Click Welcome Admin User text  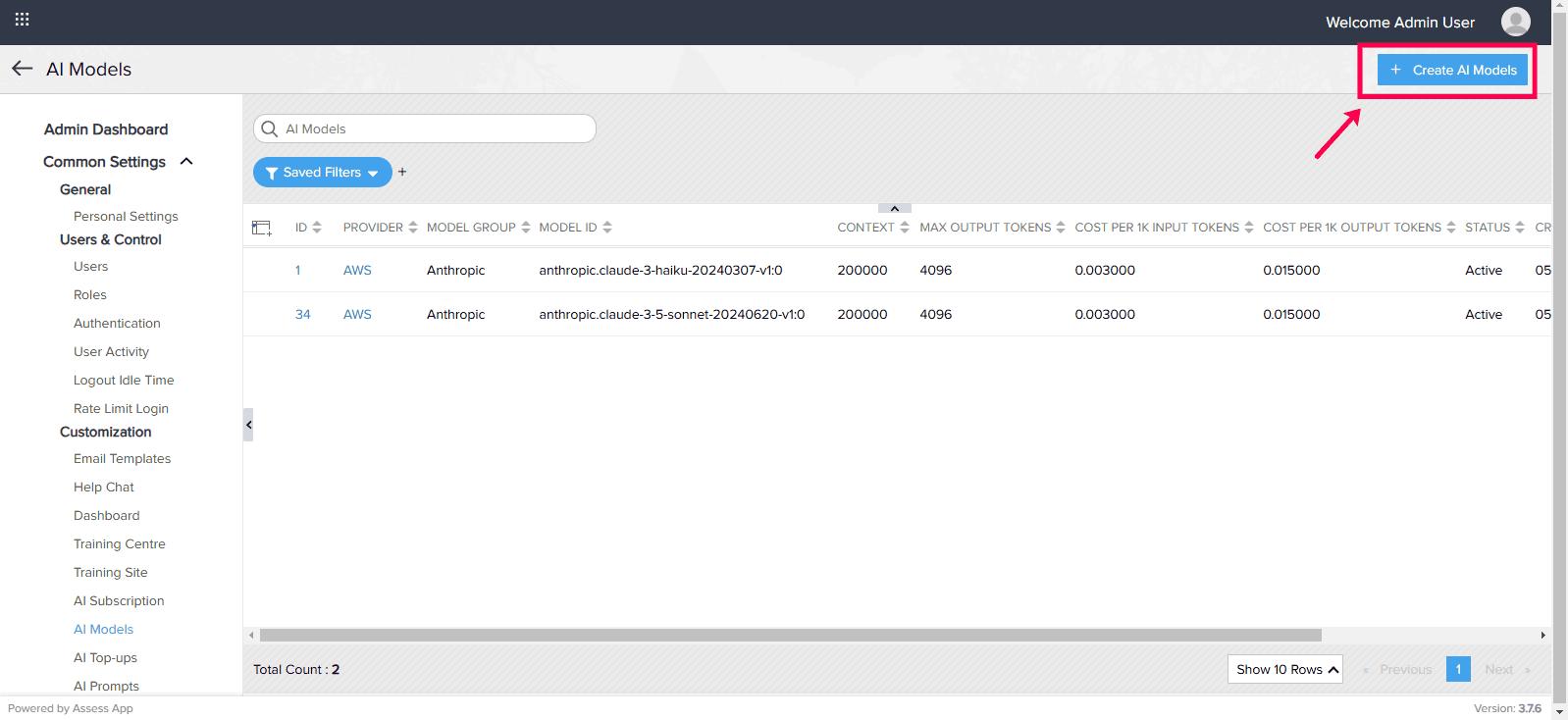(x=1400, y=23)
